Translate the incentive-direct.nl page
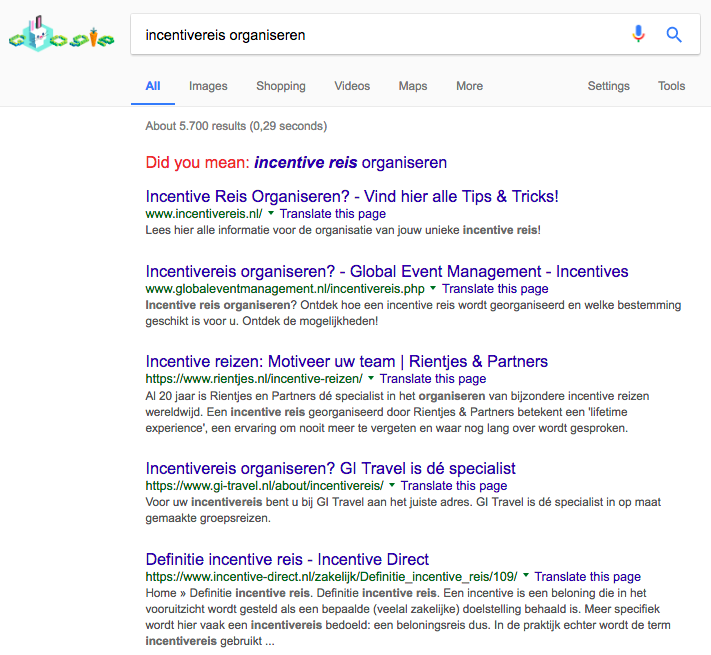Screen dimensions: 711x655 (587, 577)
